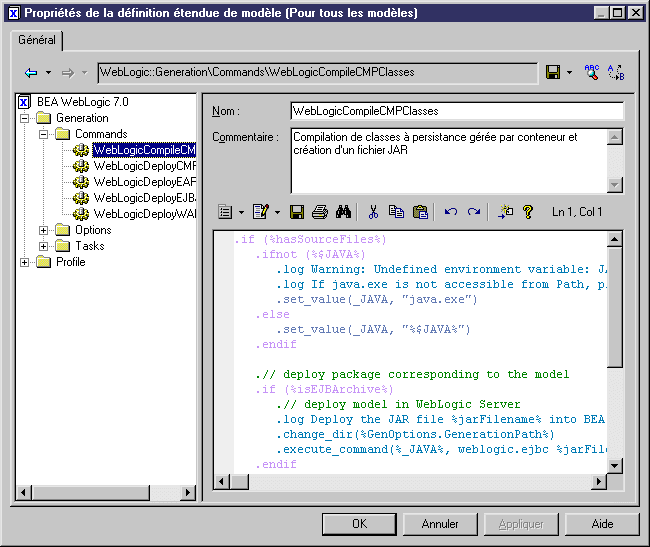The image size is (650, 547).
Task: Select WebLogicDeployEAR command in tree
Action: [144, 182]
